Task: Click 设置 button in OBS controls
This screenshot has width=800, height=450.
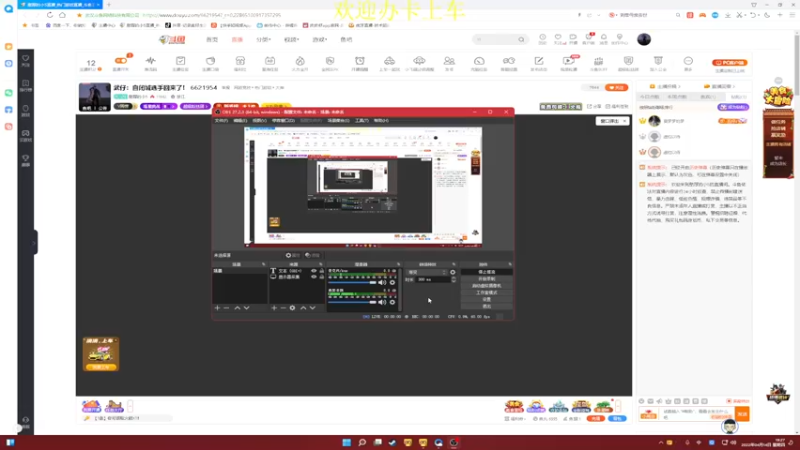Action: pos(487,299)
